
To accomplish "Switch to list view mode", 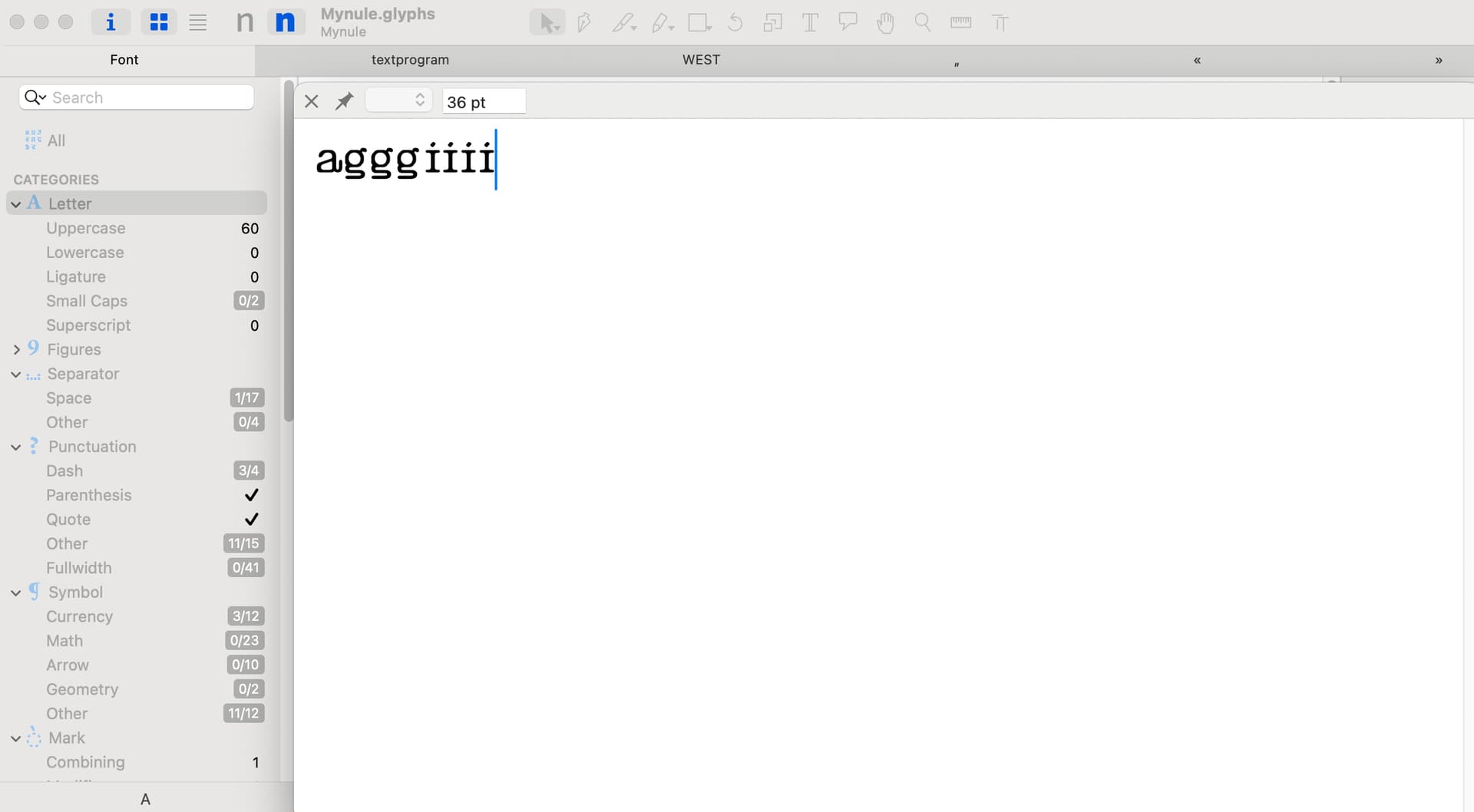I will (x=198, y=22).
